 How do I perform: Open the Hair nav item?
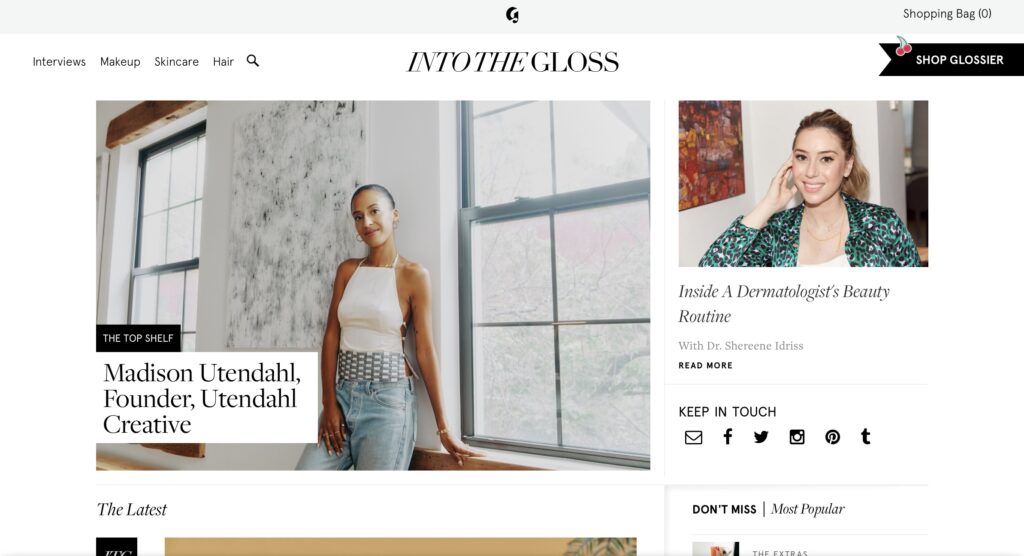pyautogui.click(x=223, y=61)
